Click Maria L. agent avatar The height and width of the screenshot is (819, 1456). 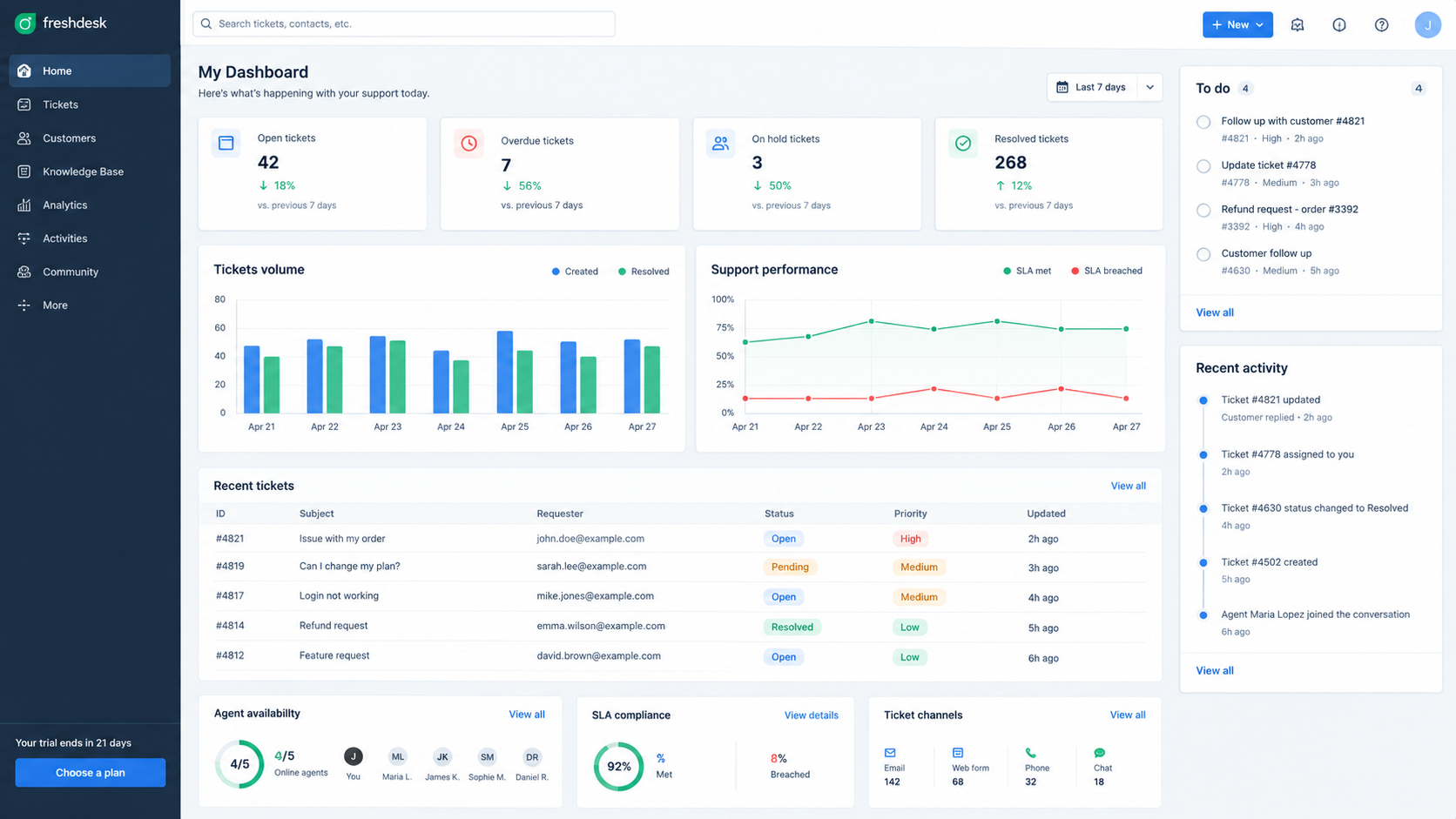tap(398, 756)
